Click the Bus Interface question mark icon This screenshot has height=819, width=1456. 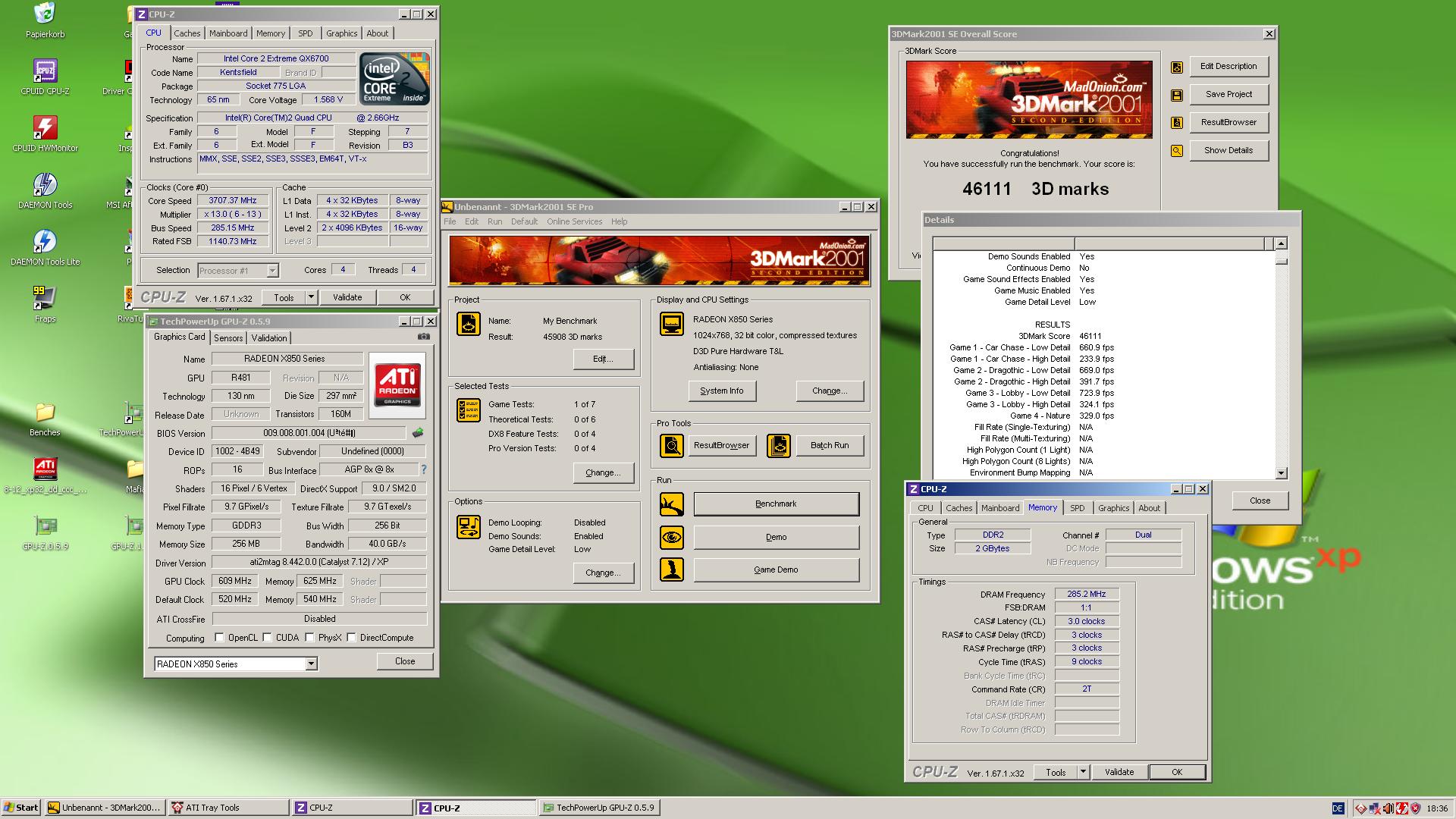(424, 469)
